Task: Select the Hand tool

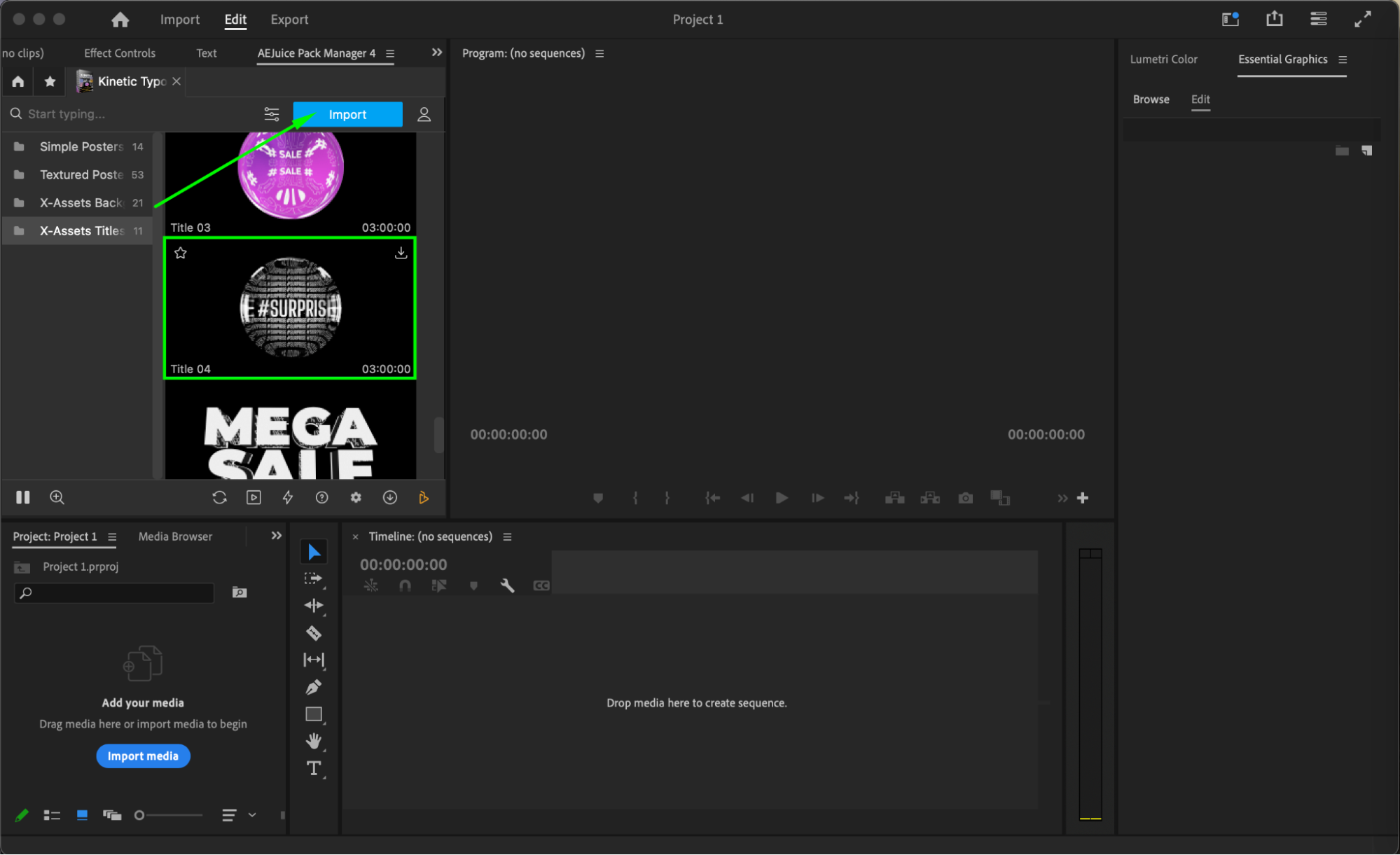Action: [x=314, y=741]
